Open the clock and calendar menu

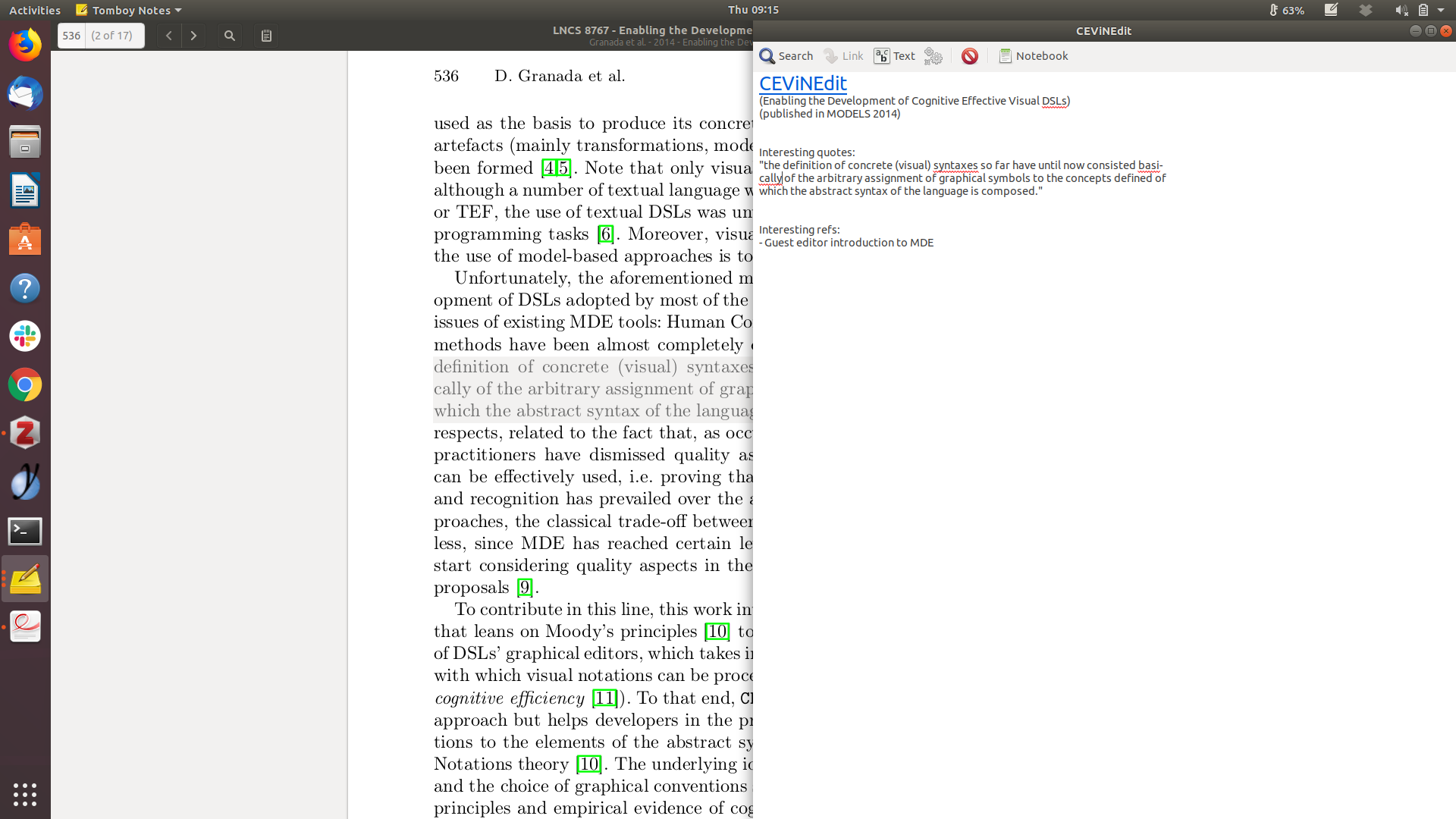point(752,10)
